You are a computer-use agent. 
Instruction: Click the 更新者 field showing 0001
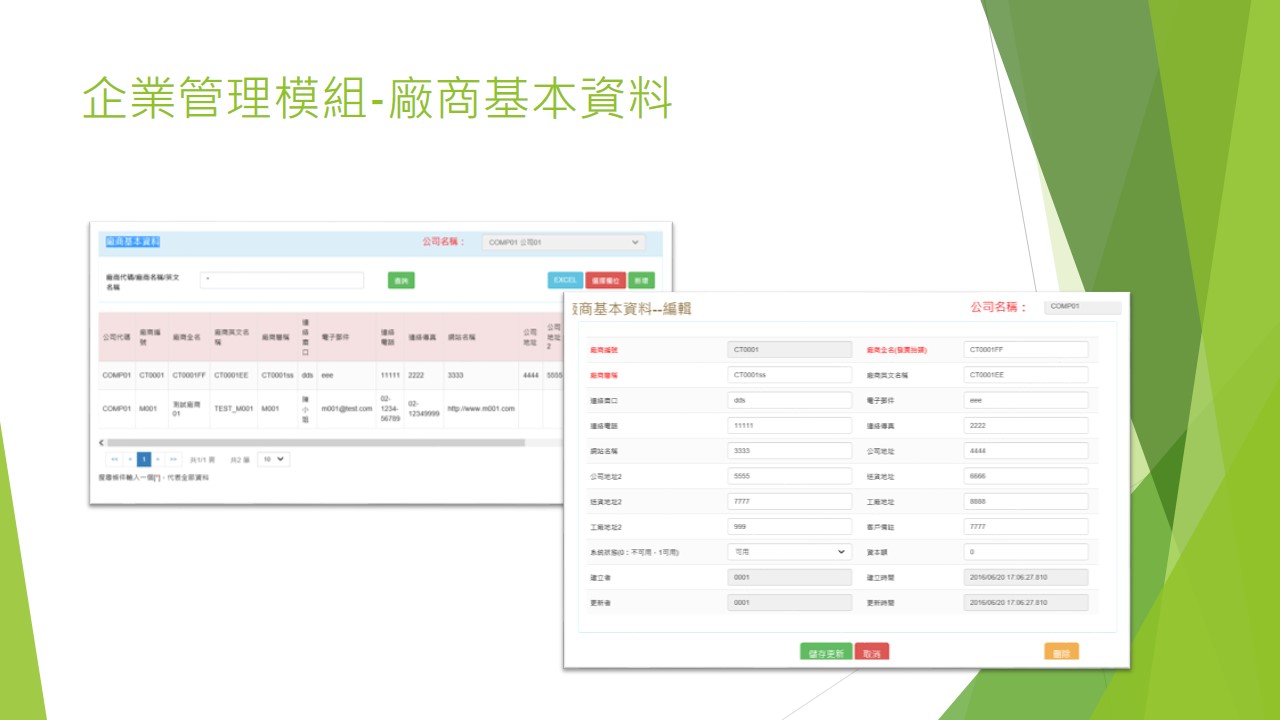click(x=790, y=602)
